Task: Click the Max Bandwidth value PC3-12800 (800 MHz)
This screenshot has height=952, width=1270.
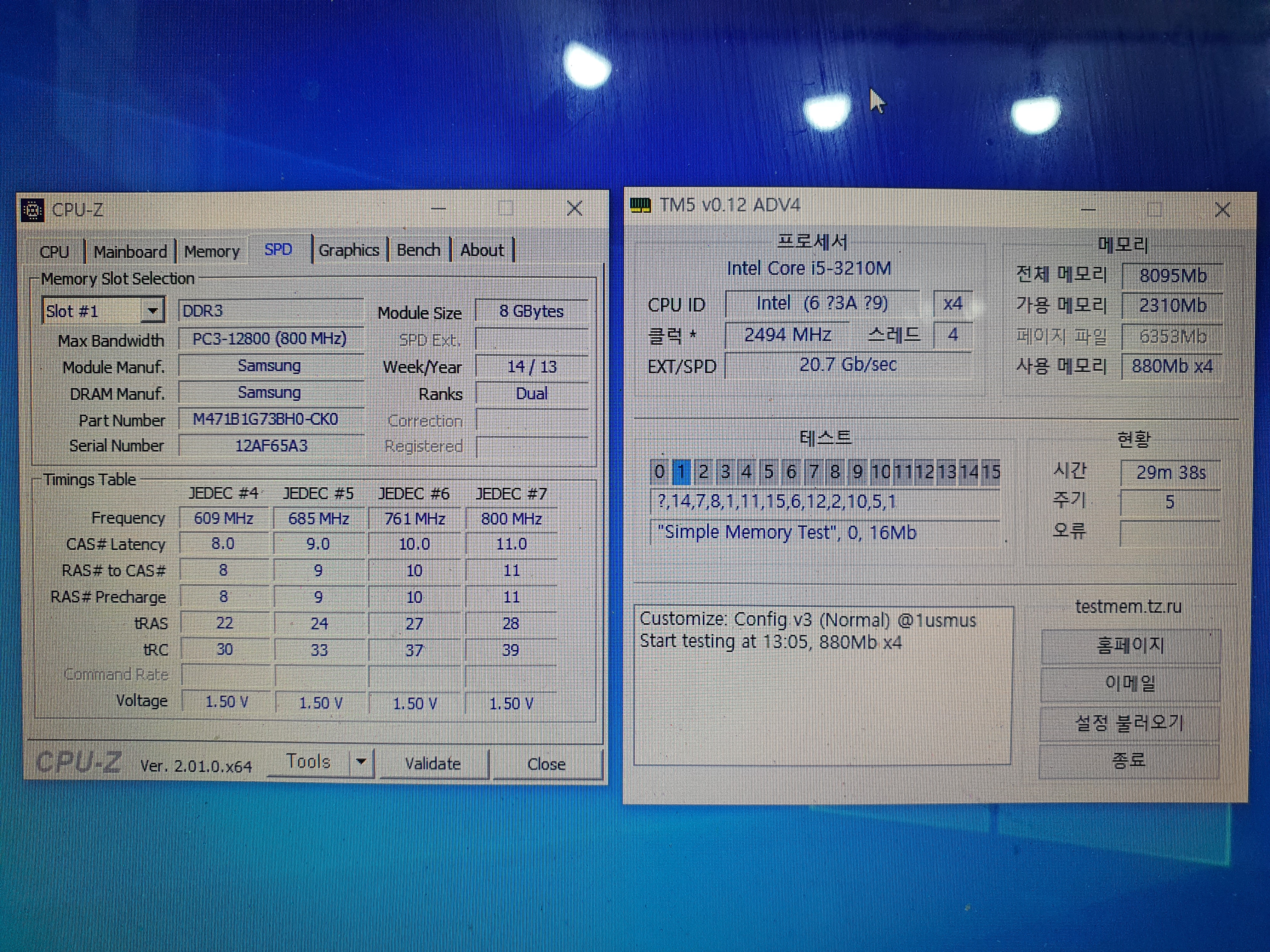Action: (x=271, y=338)
